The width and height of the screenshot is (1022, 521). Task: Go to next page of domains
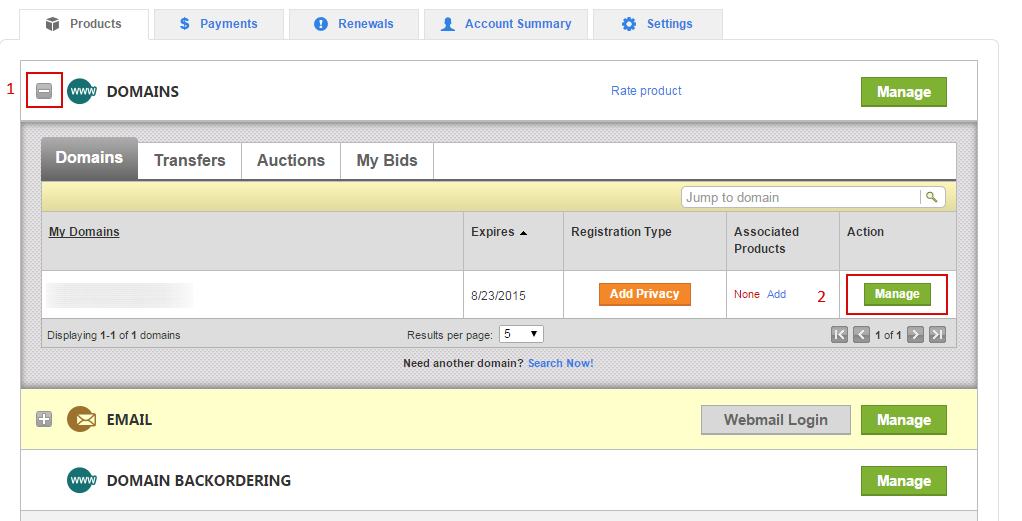point(915,335)
